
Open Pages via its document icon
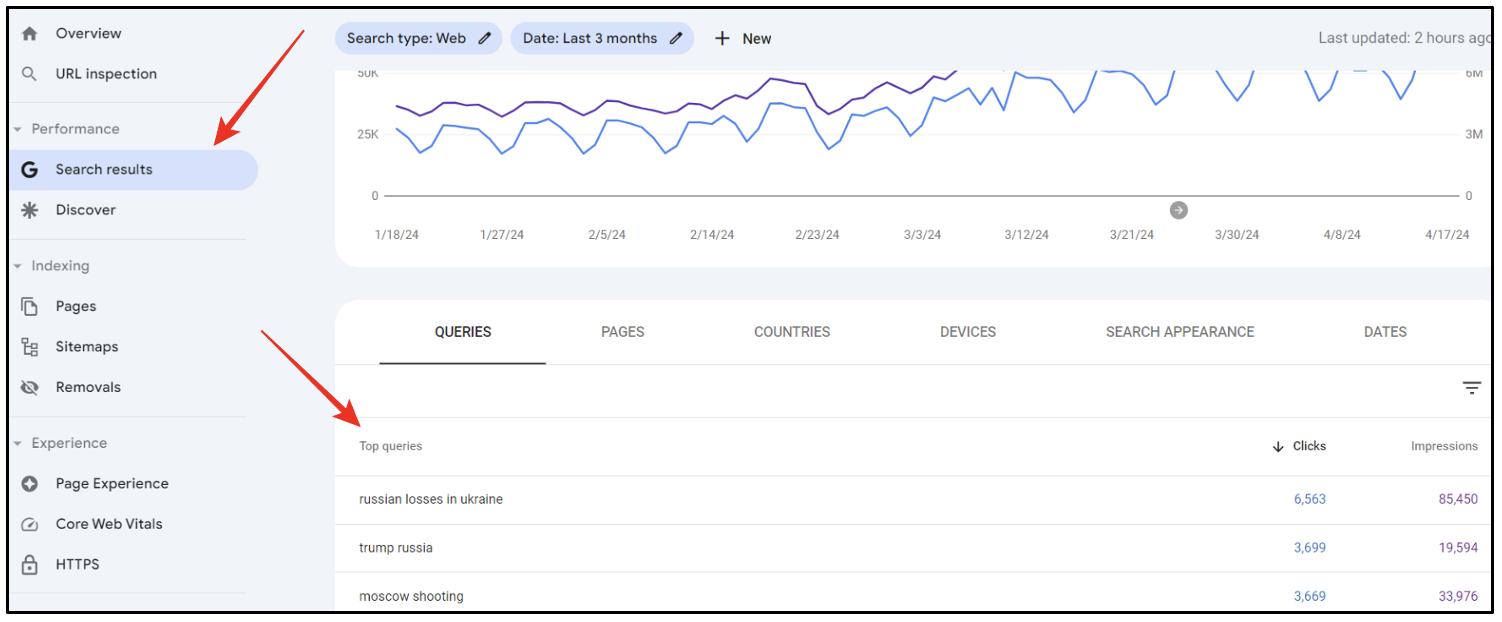pos(29,306)
